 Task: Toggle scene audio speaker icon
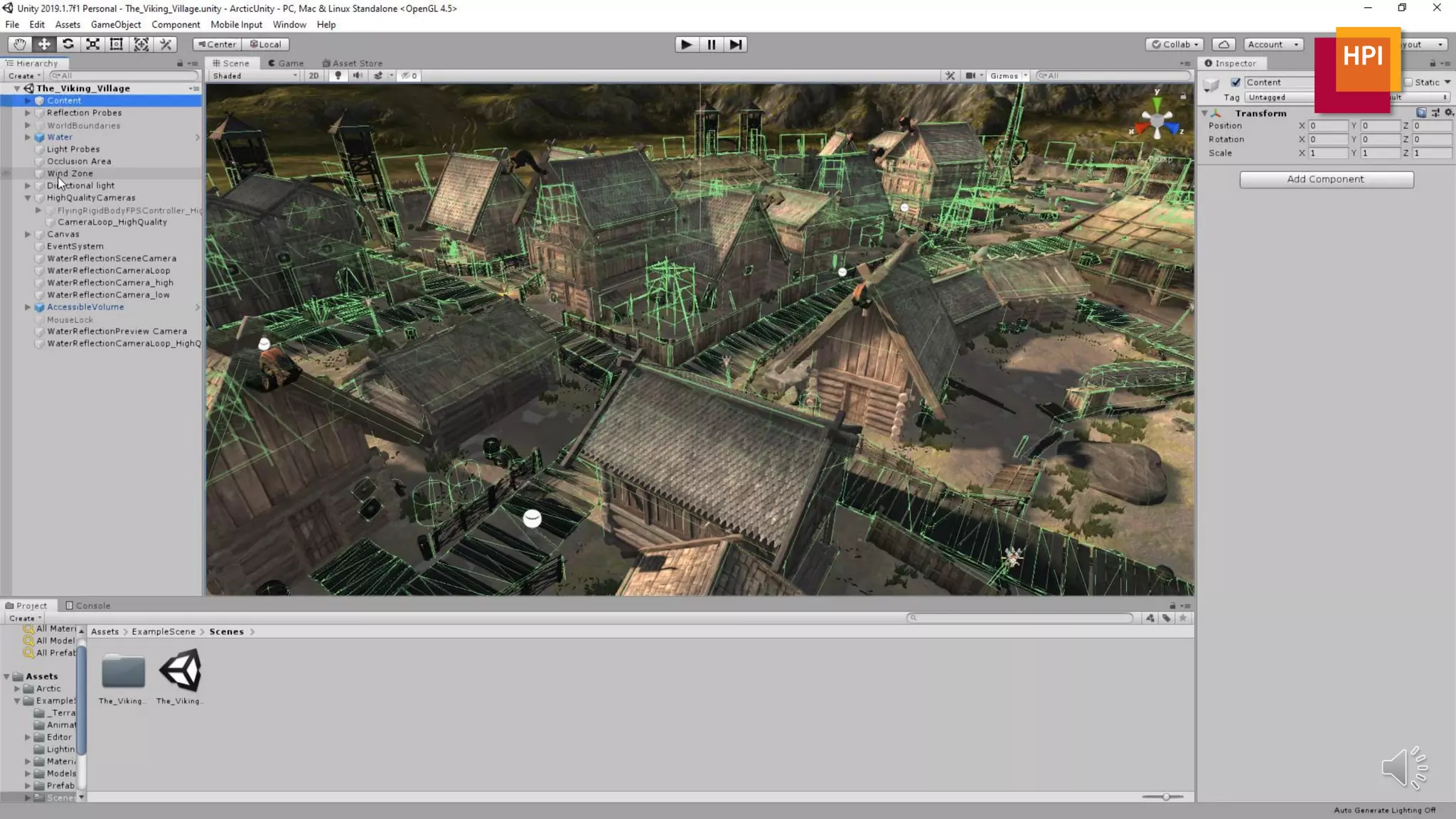pyautogui.click(x=358, y=75)
